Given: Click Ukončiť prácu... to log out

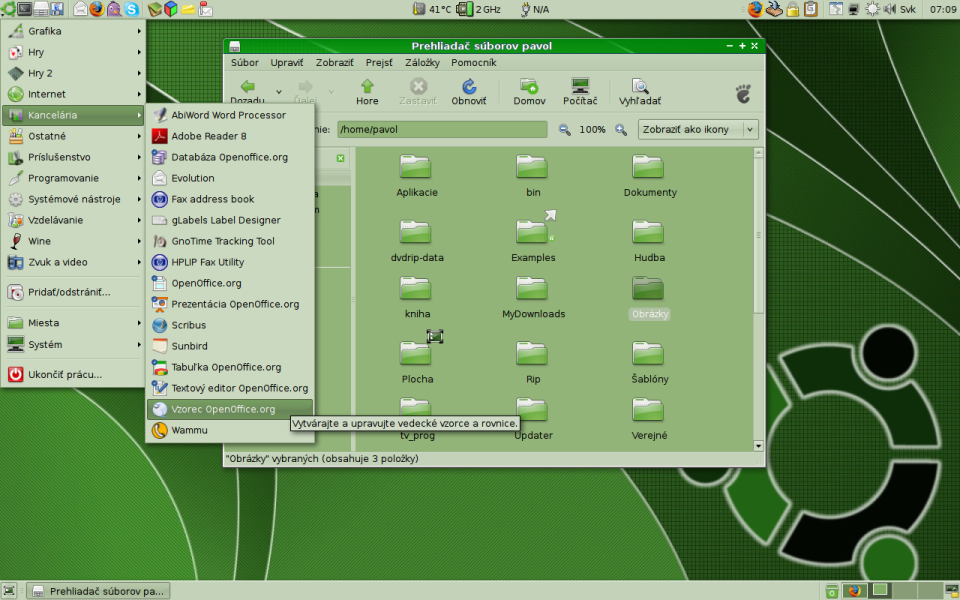Looking at the screenshot, I should coord(64,375).
